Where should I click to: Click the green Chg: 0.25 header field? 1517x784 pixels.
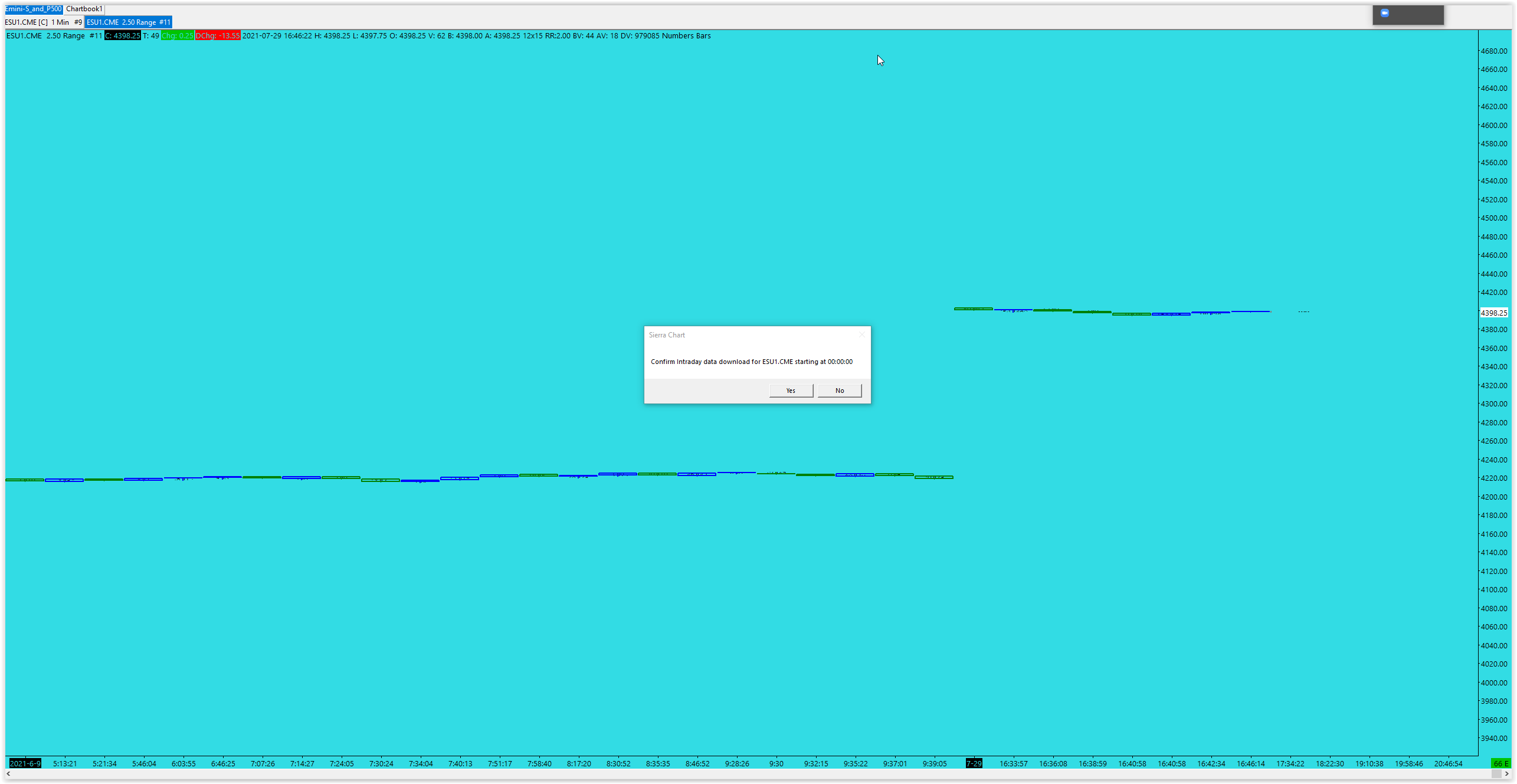tap(178, 36)
